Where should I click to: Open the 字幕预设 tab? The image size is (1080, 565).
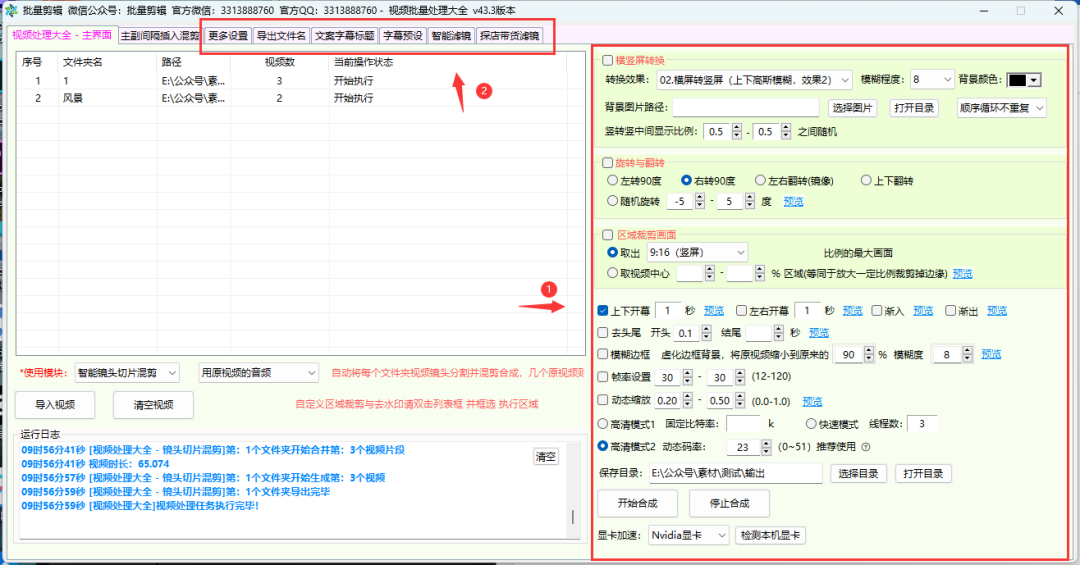pyautogui.click(x=403, y=35)
